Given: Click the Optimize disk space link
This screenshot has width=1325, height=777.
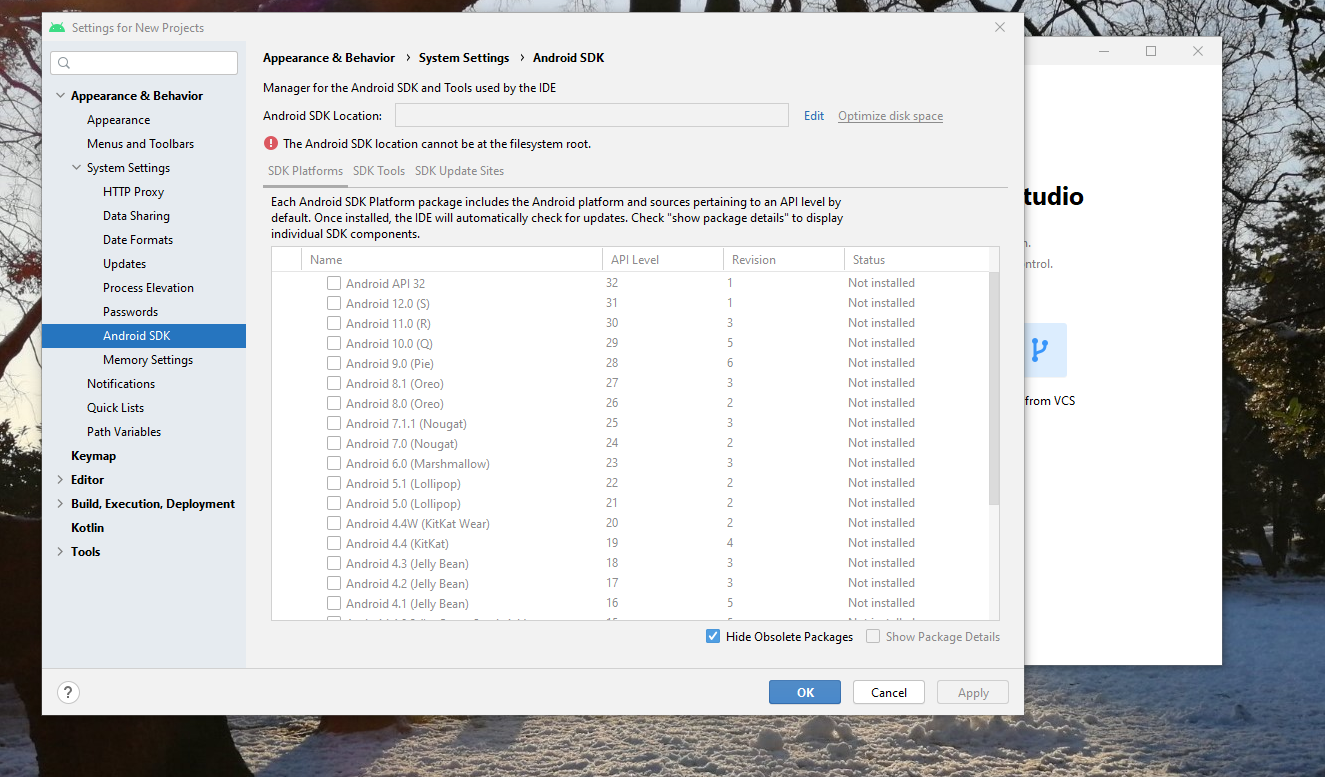Looking at the screenshot, I should (x=890, y=116).
